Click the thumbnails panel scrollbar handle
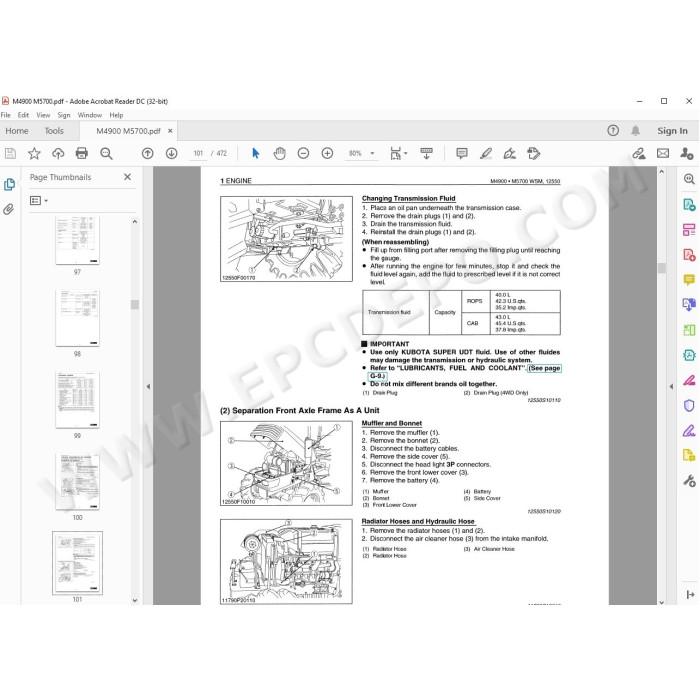700x700 pixels. [135, 304]
